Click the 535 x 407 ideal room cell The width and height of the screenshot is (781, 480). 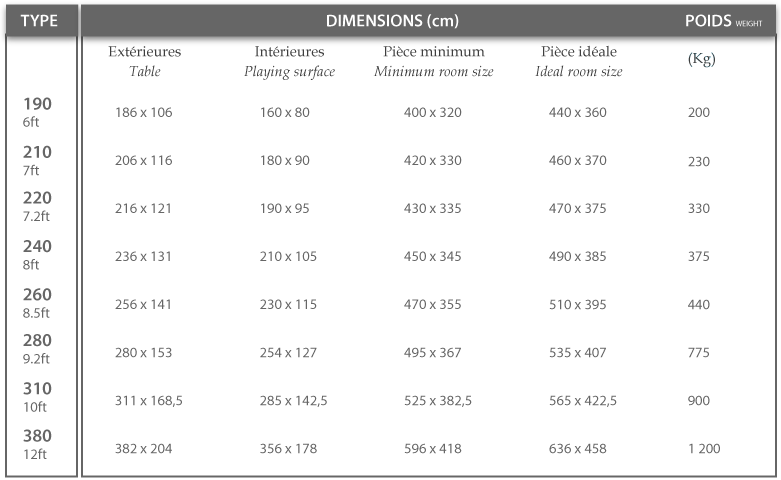(x=578, y=353)
